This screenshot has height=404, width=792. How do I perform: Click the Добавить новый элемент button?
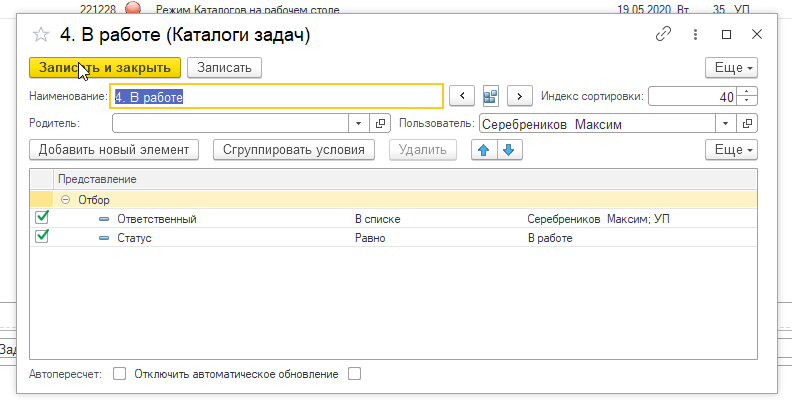114,150
